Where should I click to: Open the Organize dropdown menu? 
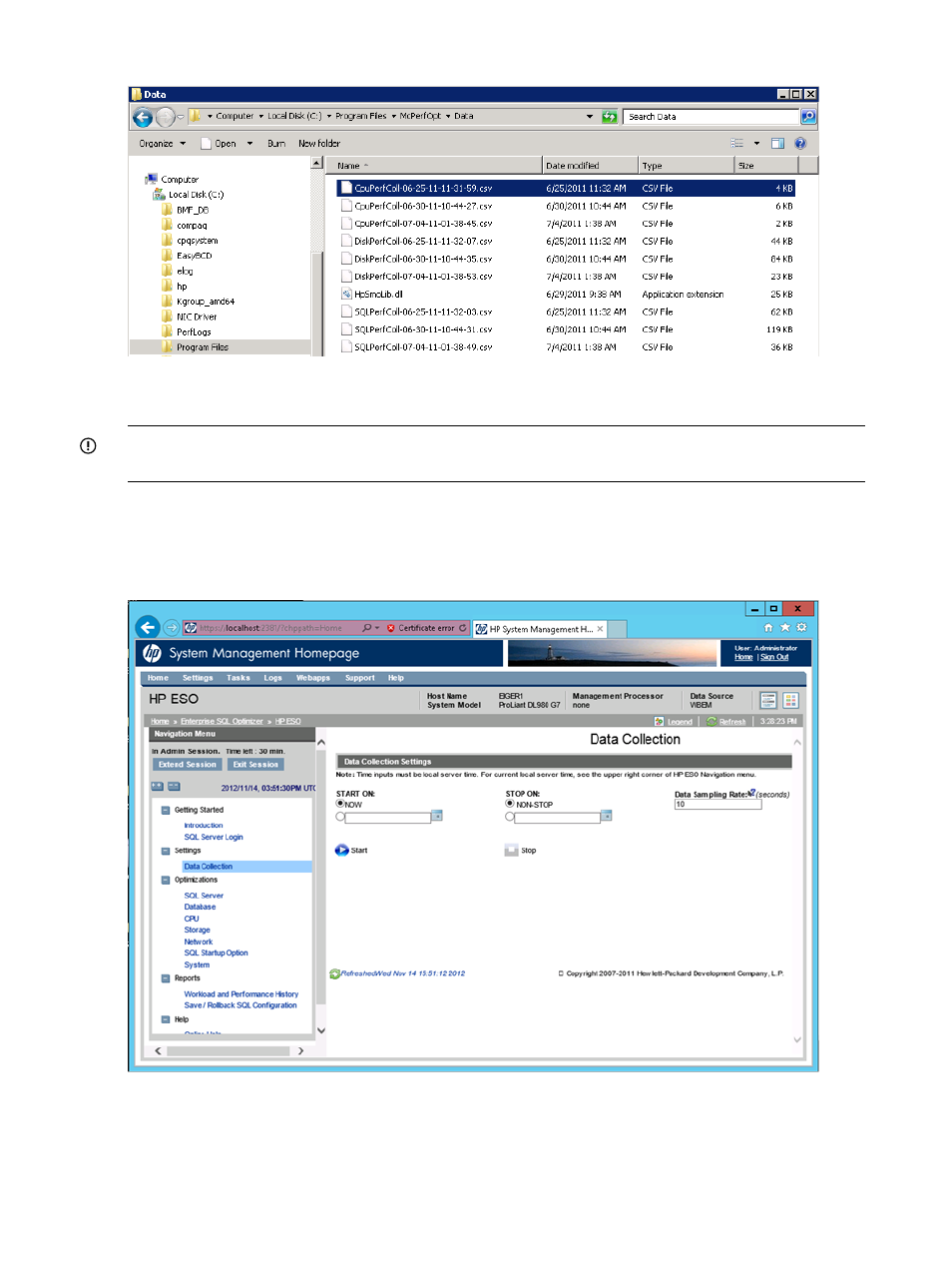tap(163, 144)
